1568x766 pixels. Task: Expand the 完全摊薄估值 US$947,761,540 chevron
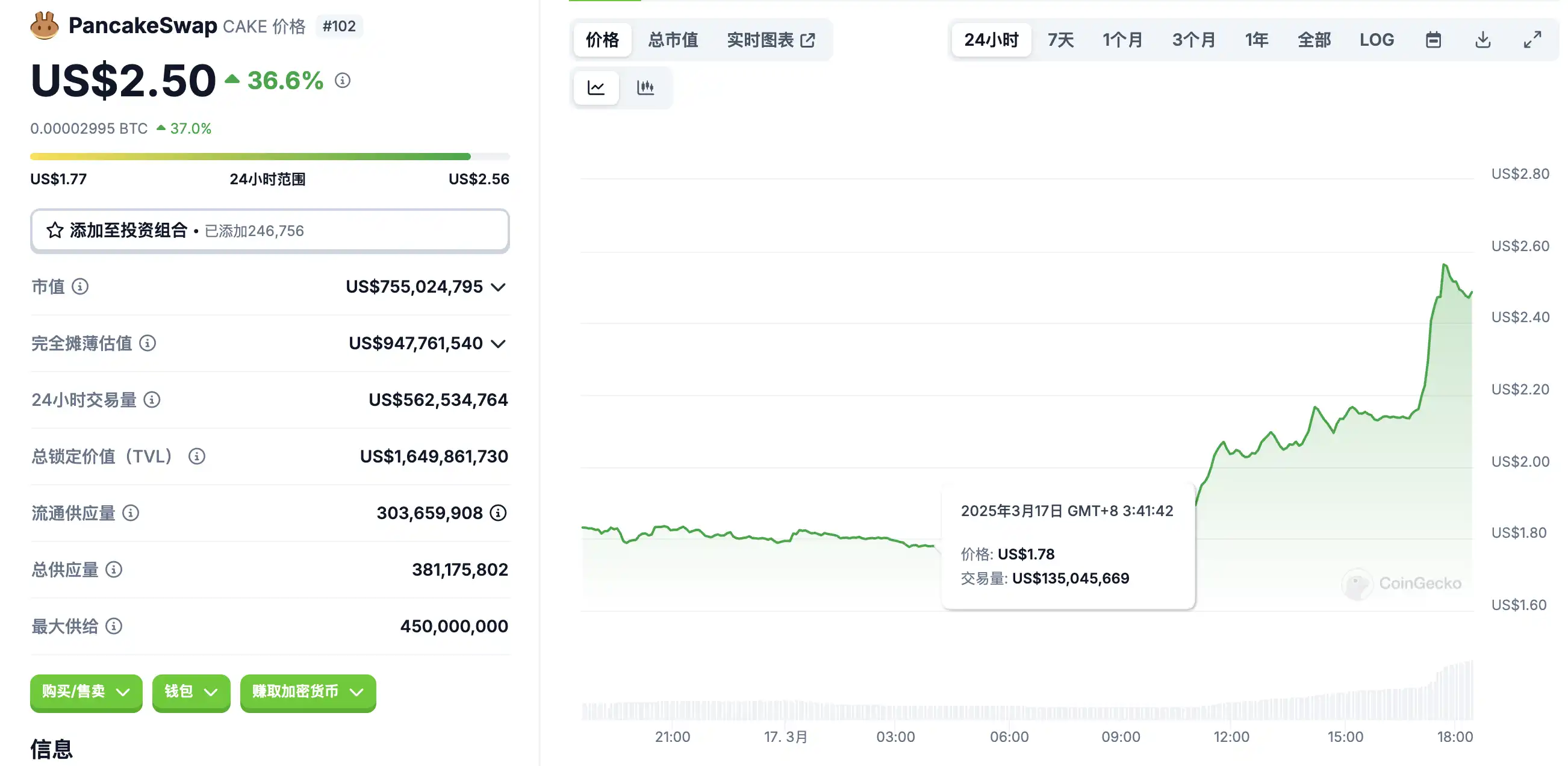coord(498,343)
